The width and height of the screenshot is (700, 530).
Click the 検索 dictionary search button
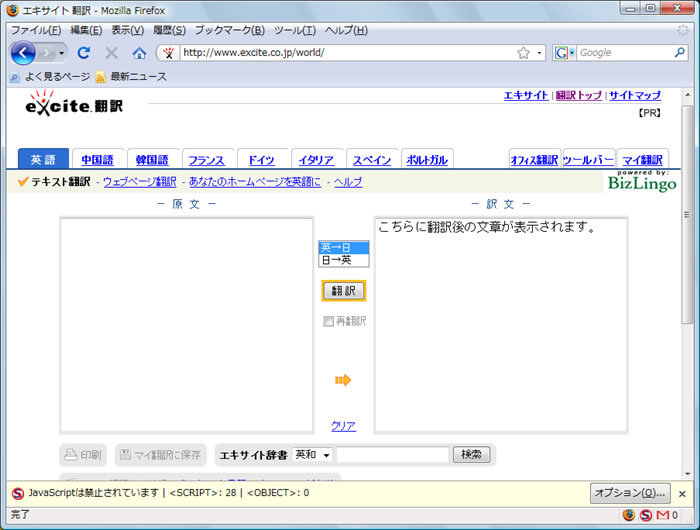pos(471,455)
